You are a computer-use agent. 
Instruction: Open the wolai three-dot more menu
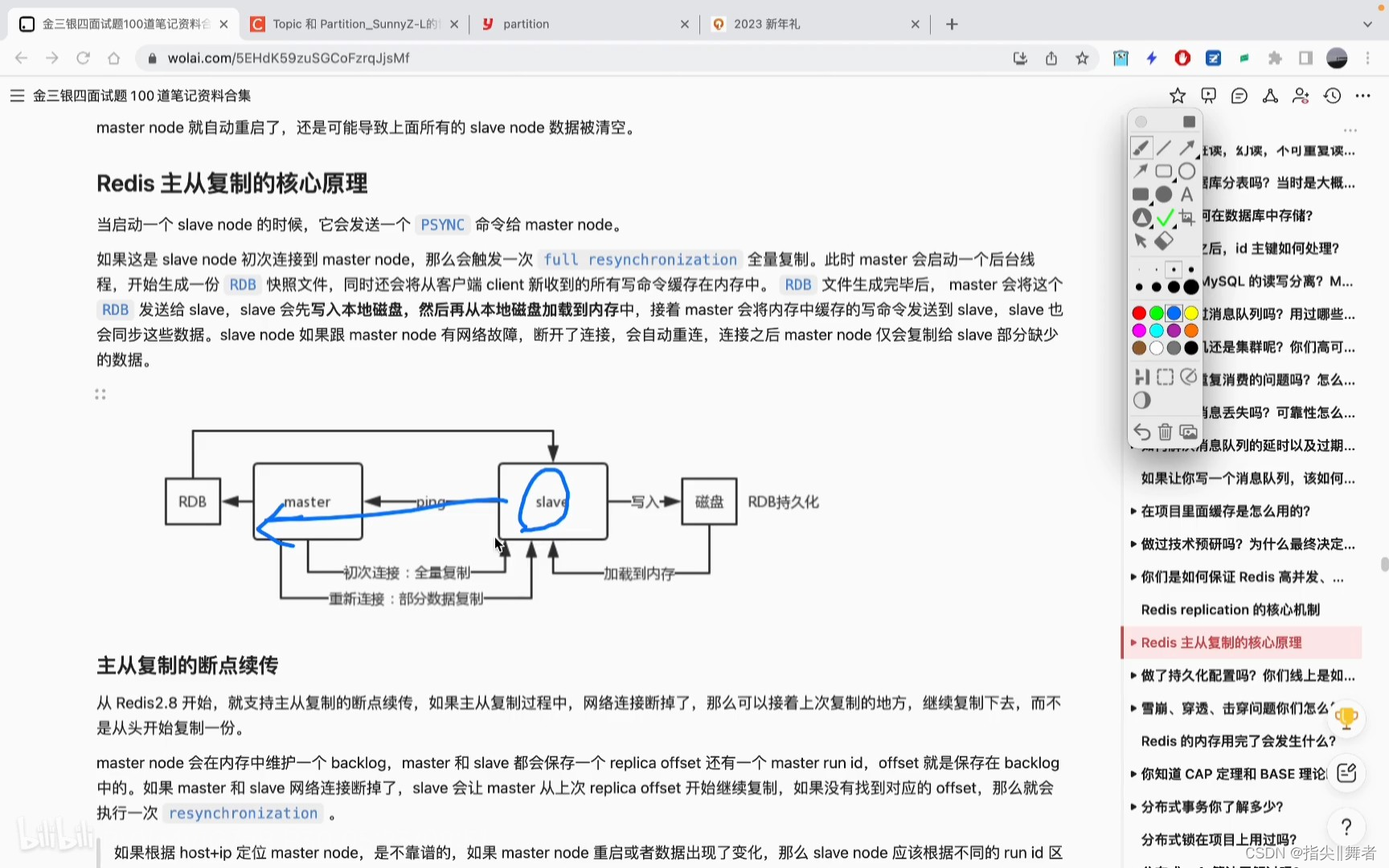pyautogui.click(x=1363, y=96)
